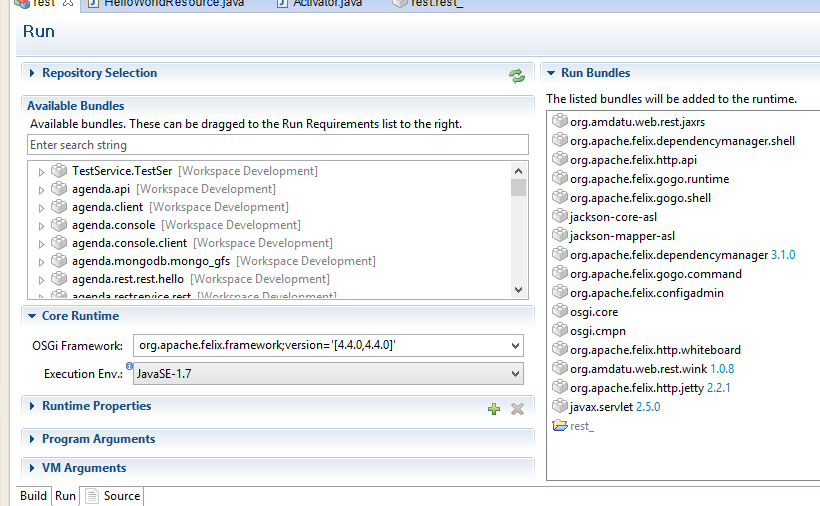The height and width of the screenshot is (506, 820).
Task: Collapse the Run Bundles section
Action: [551, 73]
